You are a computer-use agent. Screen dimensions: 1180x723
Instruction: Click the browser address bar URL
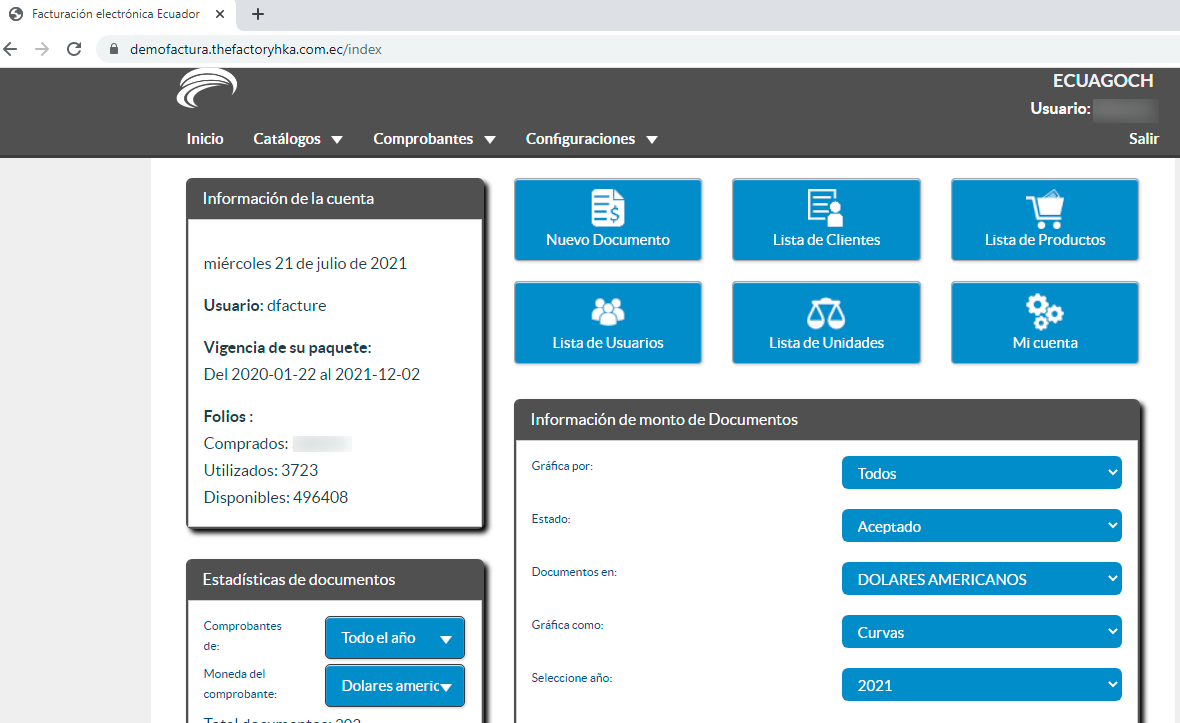pos(256,49)
